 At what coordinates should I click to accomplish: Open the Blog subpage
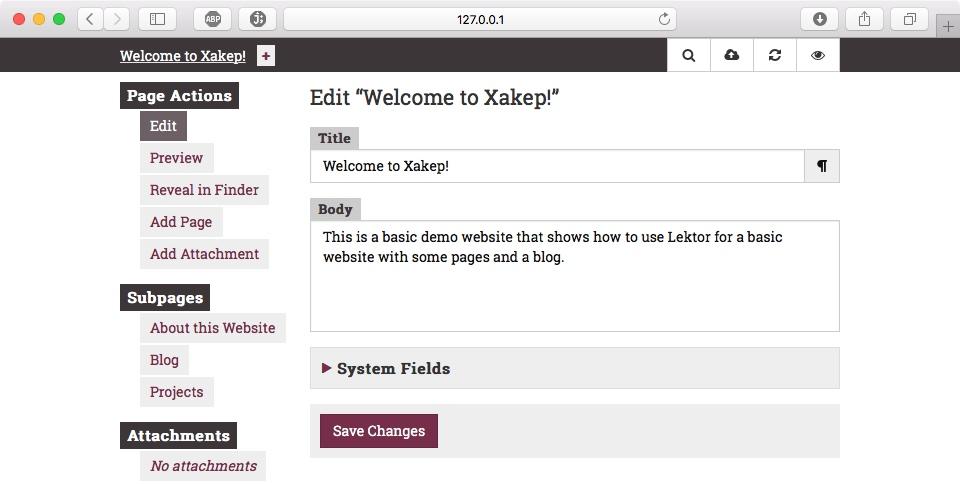[x=164, y=360]
